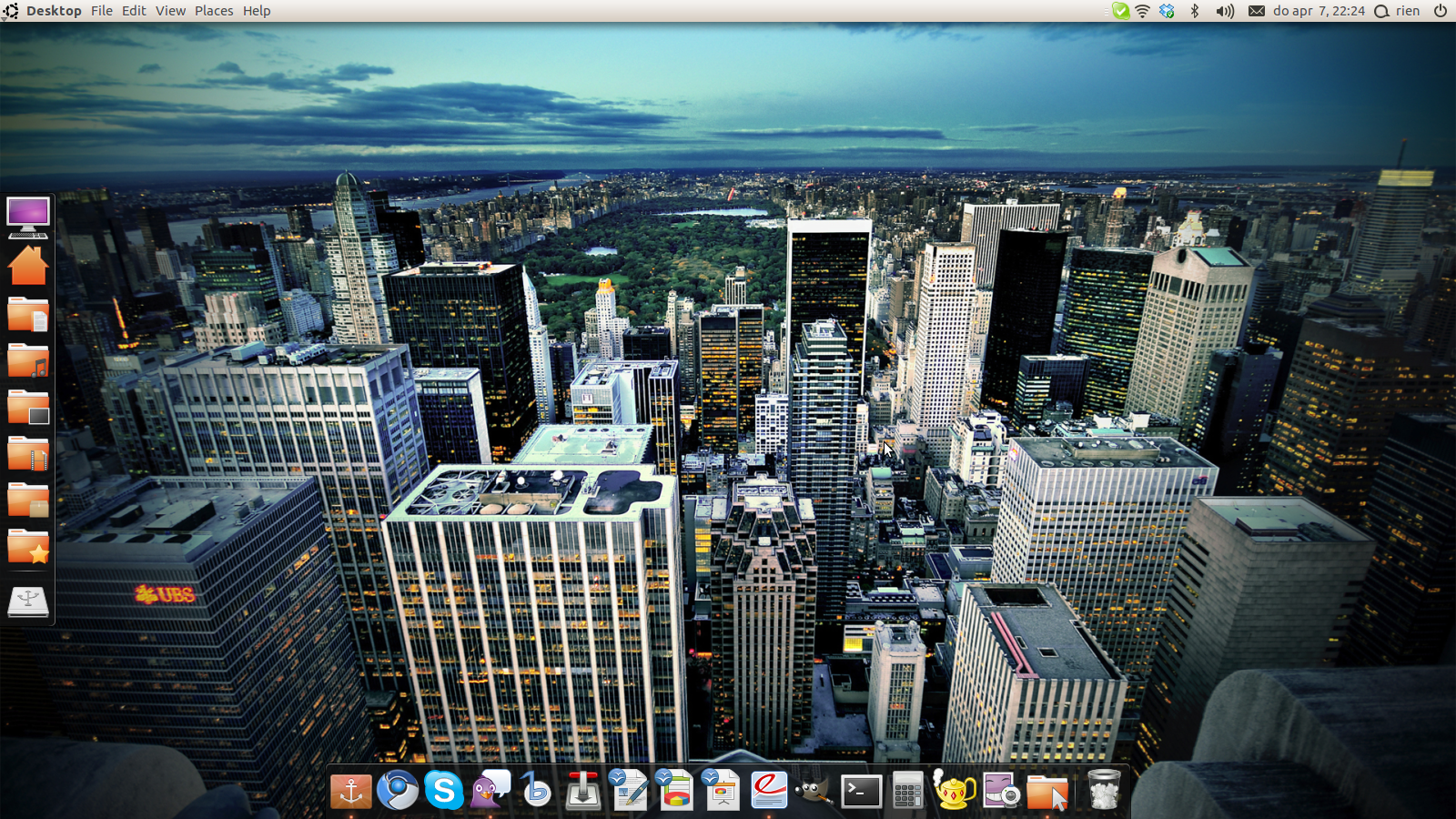The height and width of the screenshot is (819, 1456).
Task: Launch the yellow teapot app in dock
Action: point(955,790)
